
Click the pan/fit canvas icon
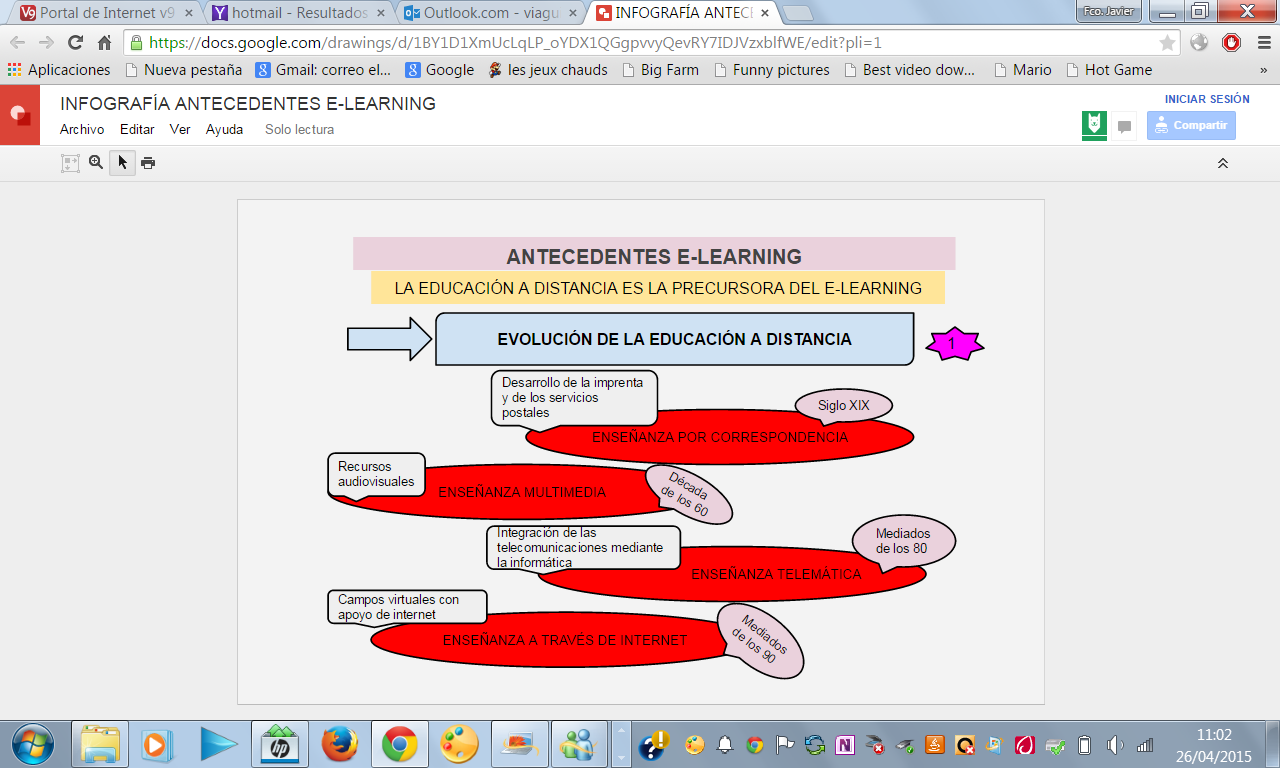pos(69,162)
